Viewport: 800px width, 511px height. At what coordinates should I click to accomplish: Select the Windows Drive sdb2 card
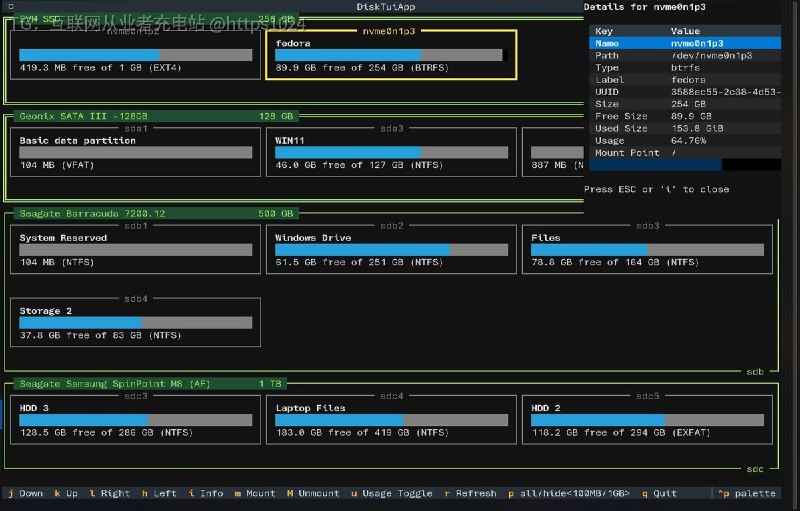tap(391, 249)
